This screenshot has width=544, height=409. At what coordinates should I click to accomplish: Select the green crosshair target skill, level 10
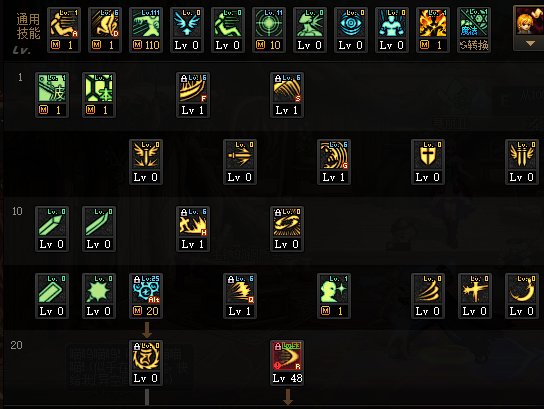click(x=269, y=30)
